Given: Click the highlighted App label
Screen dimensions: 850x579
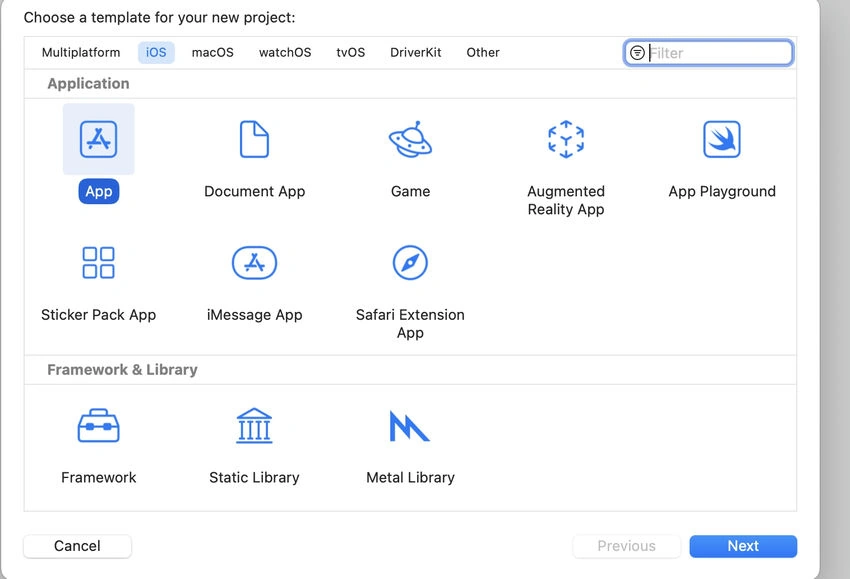Looking at the screenshot, I should point(99,191).
